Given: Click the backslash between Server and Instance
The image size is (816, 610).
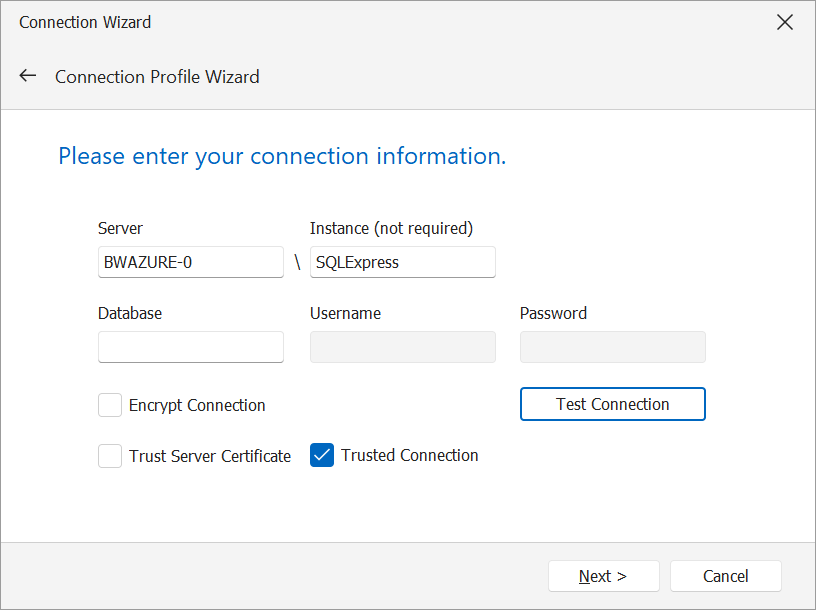Looking at the screenshot, I should pyautogui.click(x=296, y=262).
